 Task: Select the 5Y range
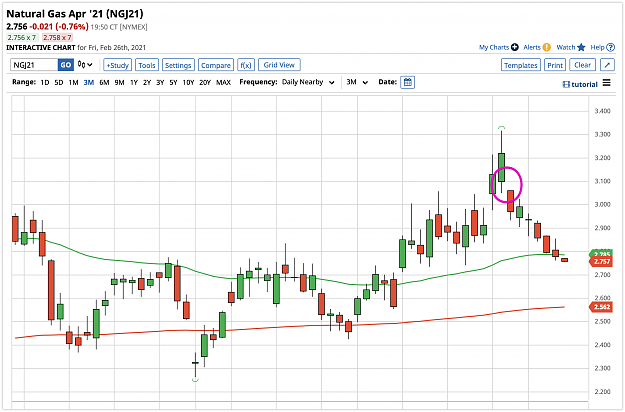click(x=173, y=82)
